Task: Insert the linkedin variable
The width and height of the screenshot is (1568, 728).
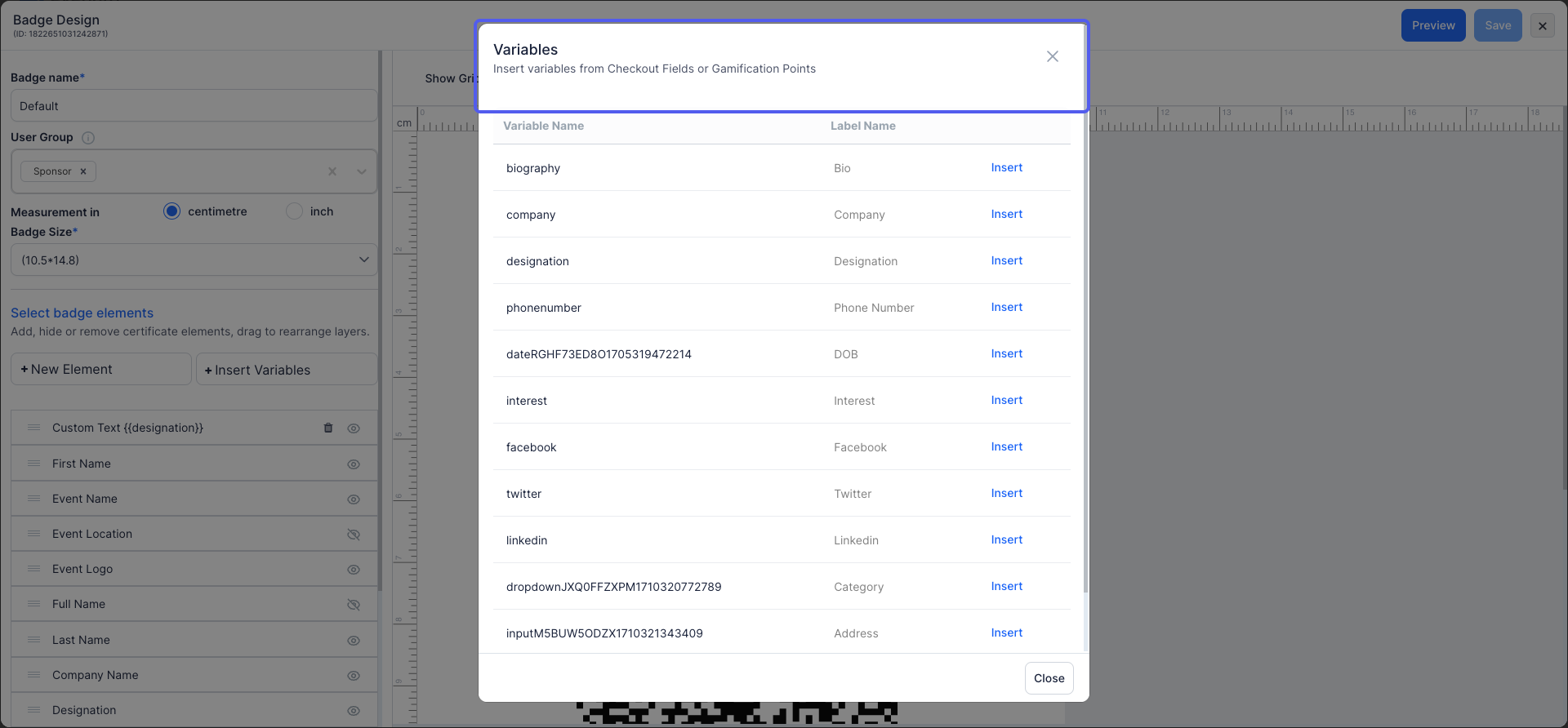Action: (1006, 539)
